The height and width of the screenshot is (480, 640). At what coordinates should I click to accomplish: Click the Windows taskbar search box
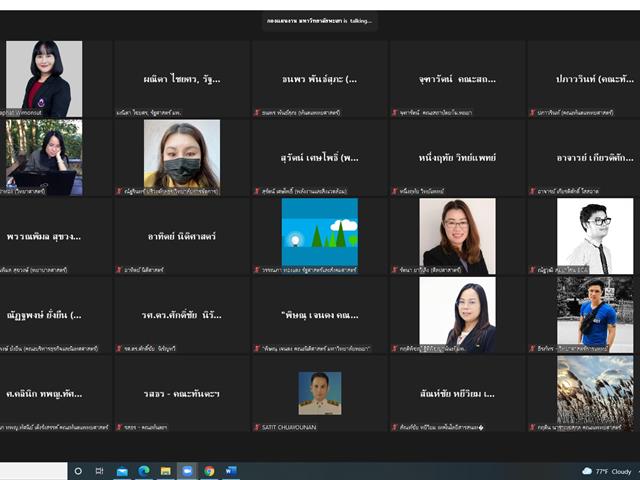coord(33,471)
